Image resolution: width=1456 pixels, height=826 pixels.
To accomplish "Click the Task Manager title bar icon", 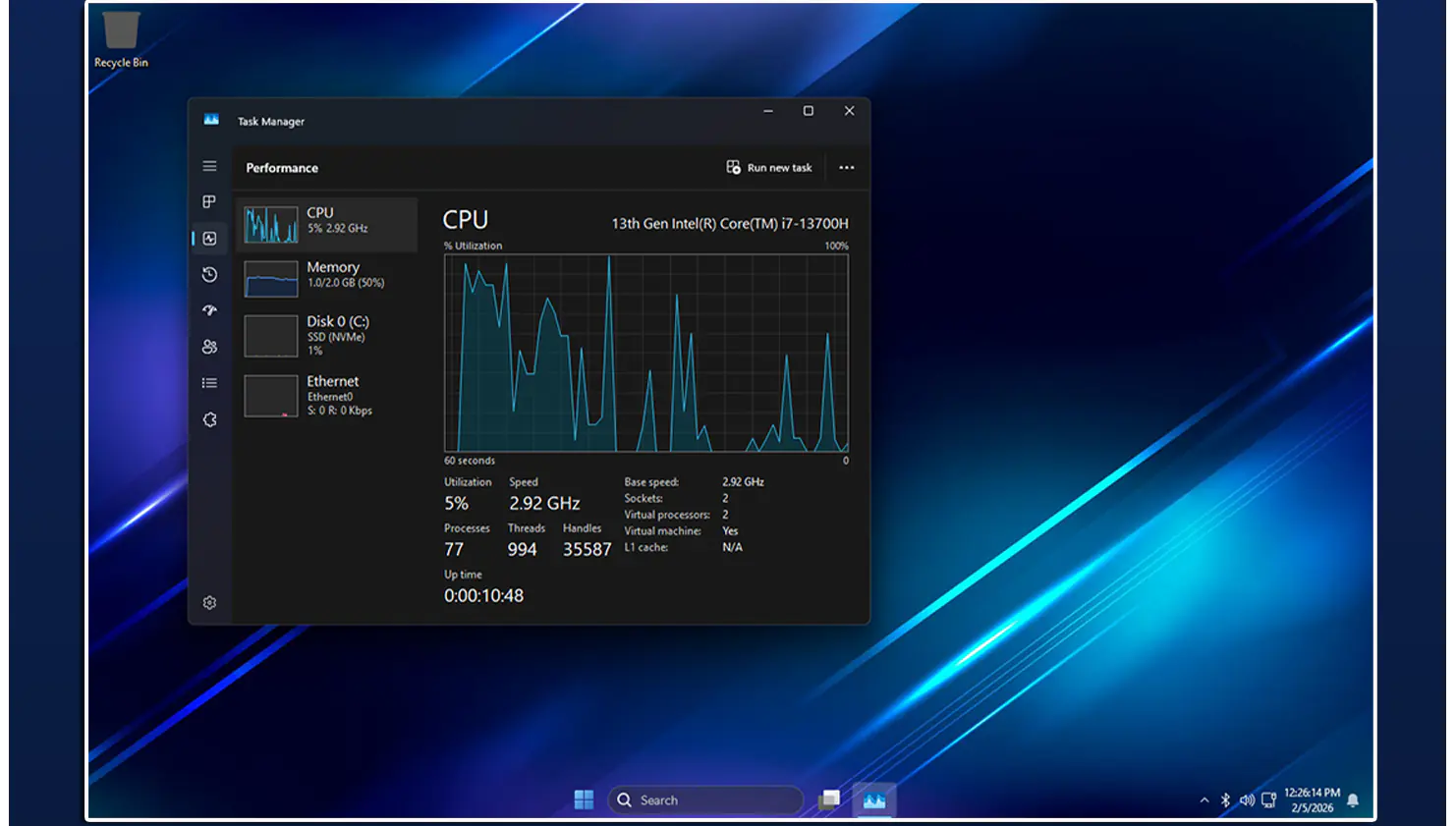I will tap(211, 120).
